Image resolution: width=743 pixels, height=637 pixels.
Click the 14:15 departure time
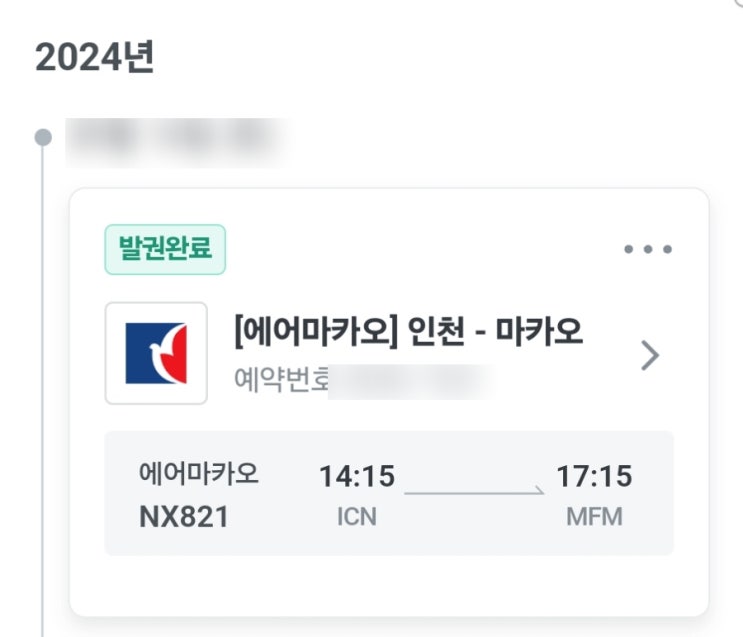coord(357,477)
